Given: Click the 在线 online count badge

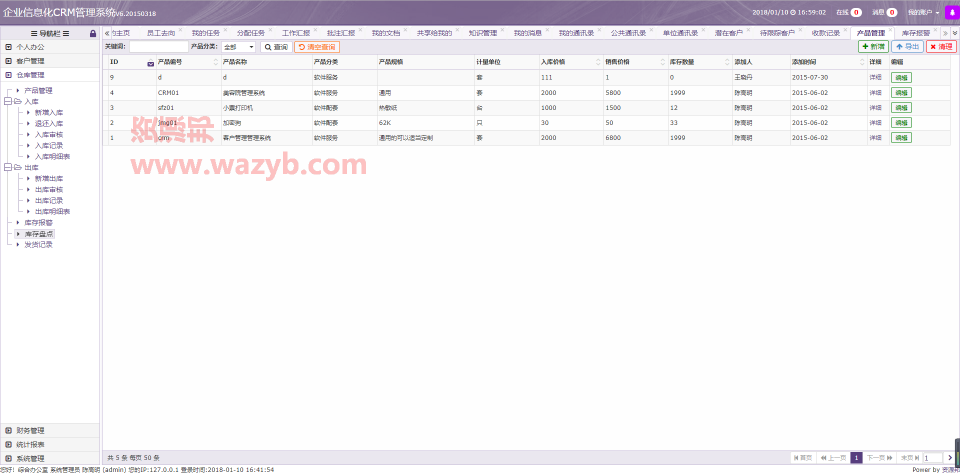Looking at the screenshot, I should [857, 12].
